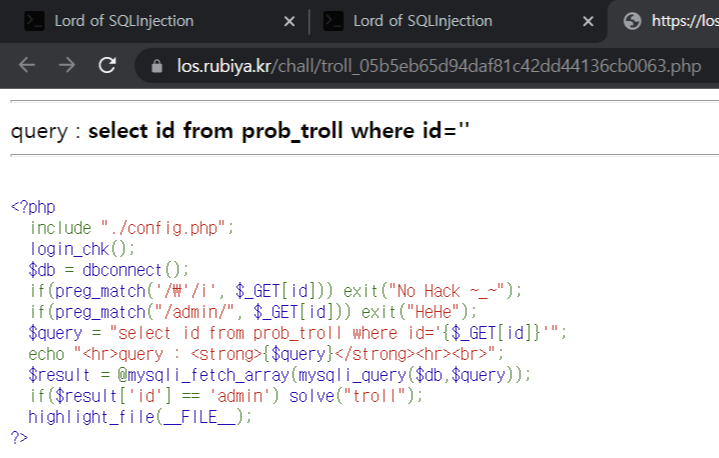Click the first Lord of SQLInjection tab favicon

coord(34,21)
